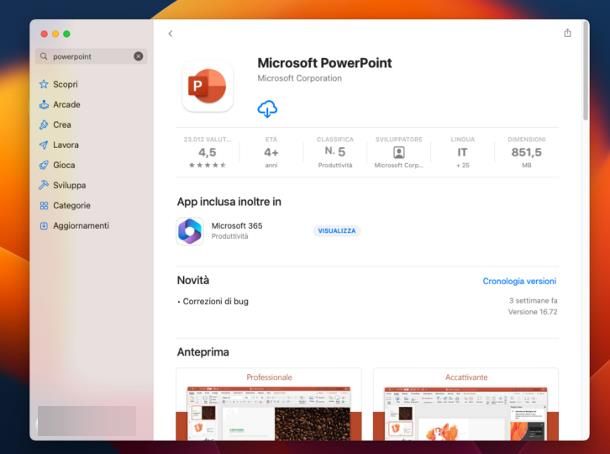Click the Lavora paper plane icon
The width and height of the screenshot is (610, 454).
click(44, 145)
